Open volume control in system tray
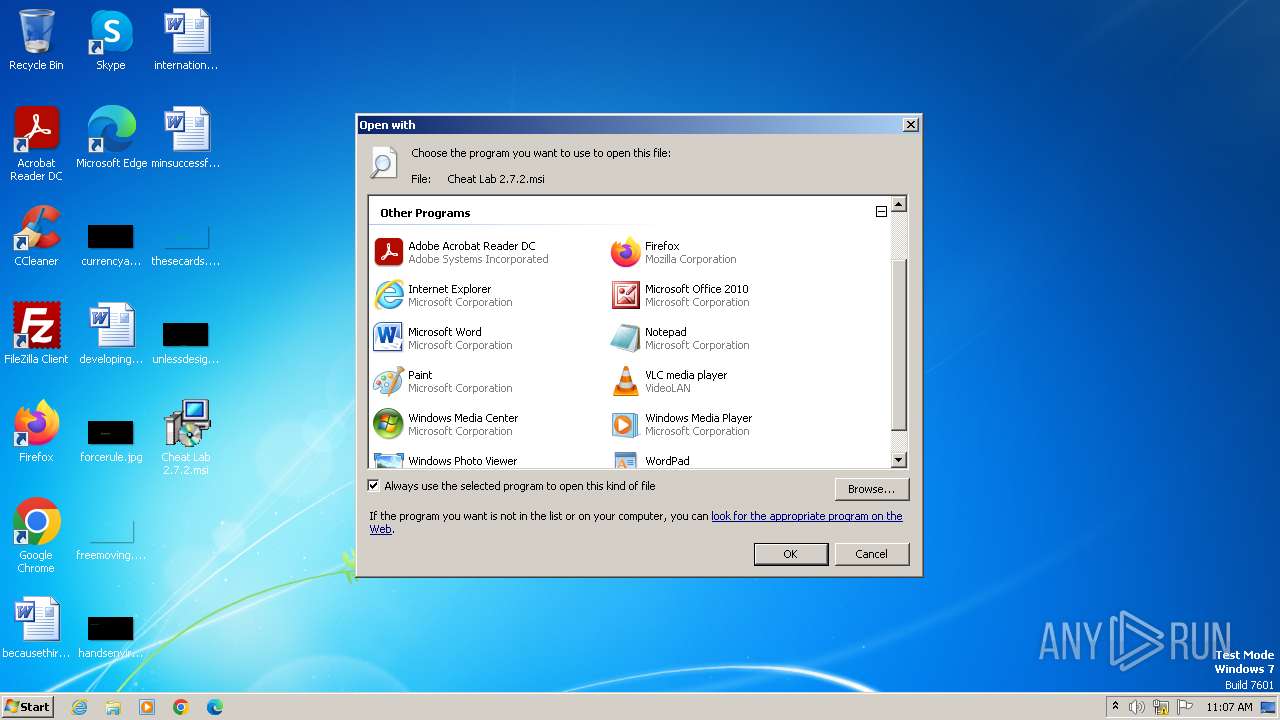 (1137, 707)
